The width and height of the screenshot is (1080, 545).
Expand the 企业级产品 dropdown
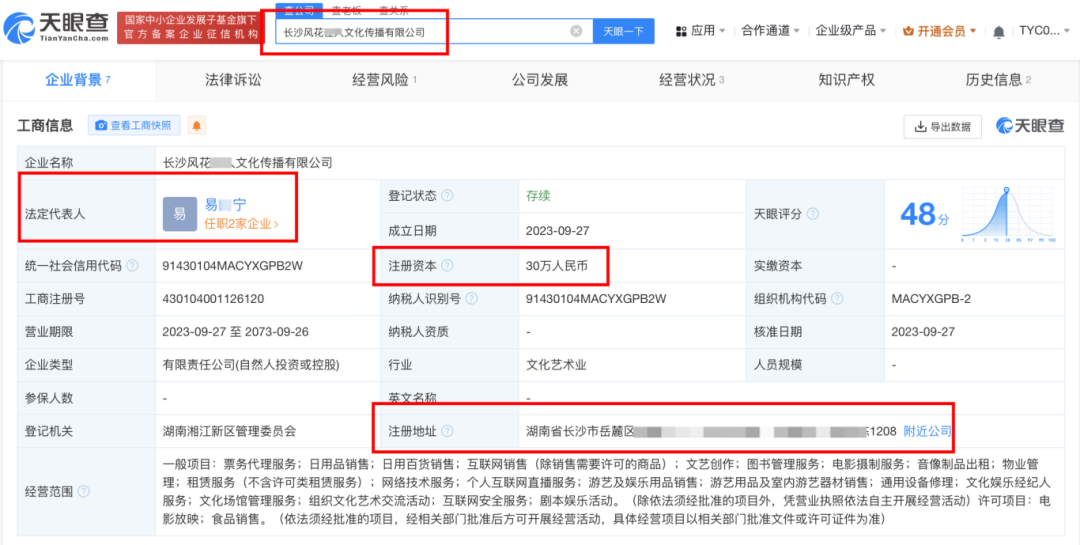[851, 31]
